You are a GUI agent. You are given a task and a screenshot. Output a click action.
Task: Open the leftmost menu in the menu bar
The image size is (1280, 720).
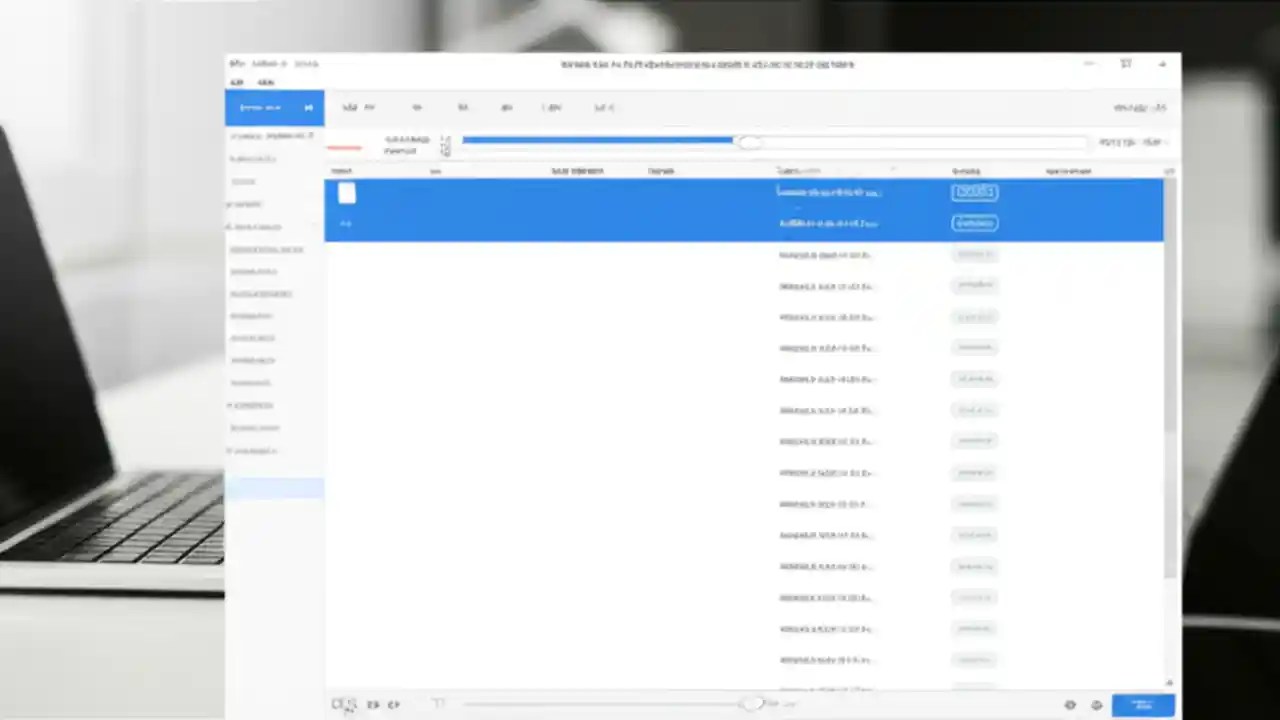click(237, 82)
